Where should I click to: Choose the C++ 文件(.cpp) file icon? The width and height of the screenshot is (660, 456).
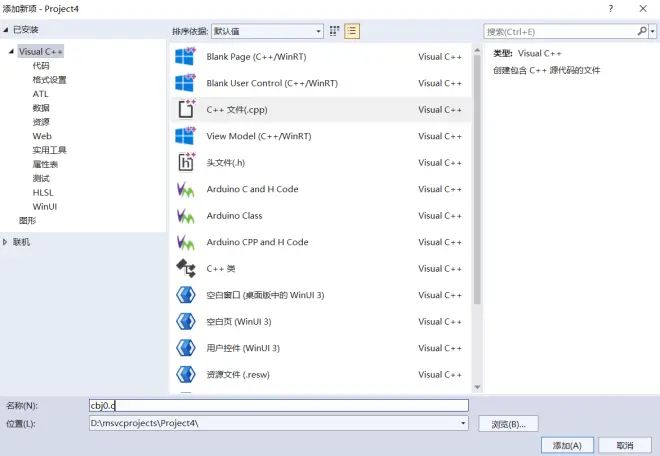186,109
